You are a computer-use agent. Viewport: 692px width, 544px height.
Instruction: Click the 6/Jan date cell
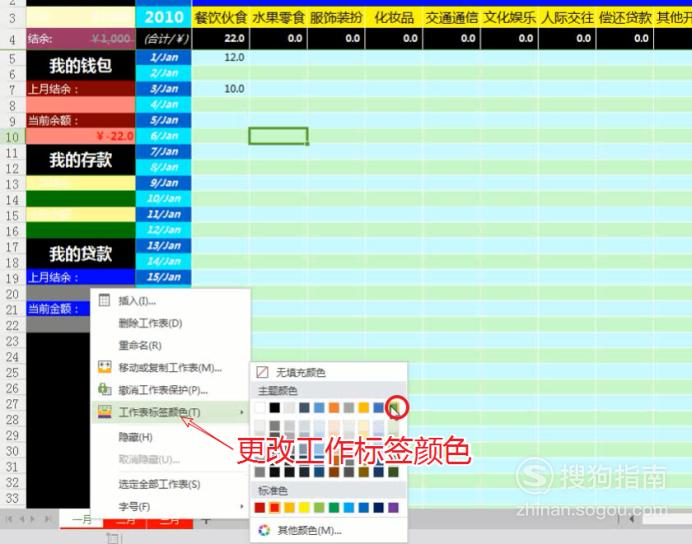pos(164,136)
